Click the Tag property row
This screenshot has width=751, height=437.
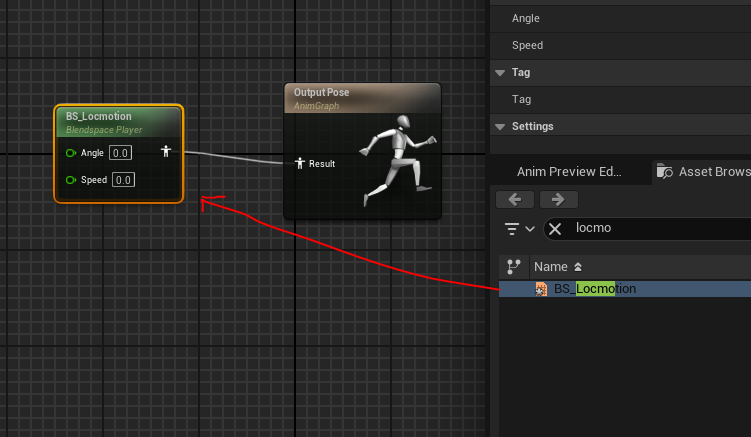coord(620,100)
